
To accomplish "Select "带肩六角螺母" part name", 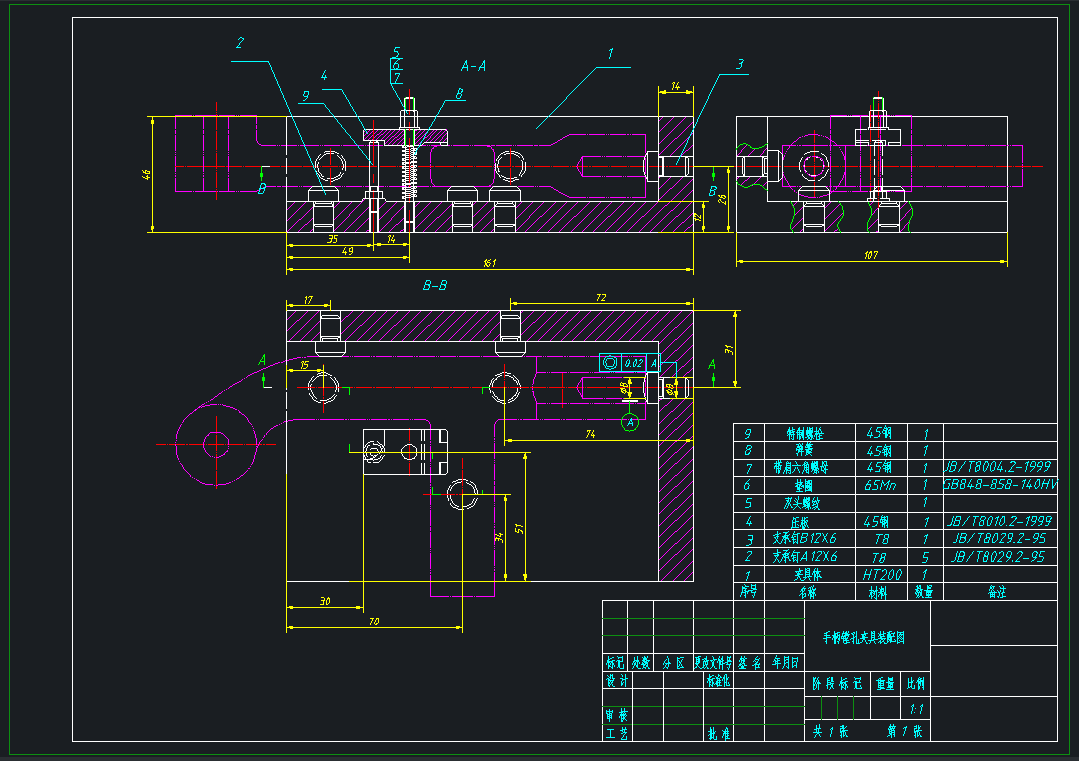I will (800, 468).
